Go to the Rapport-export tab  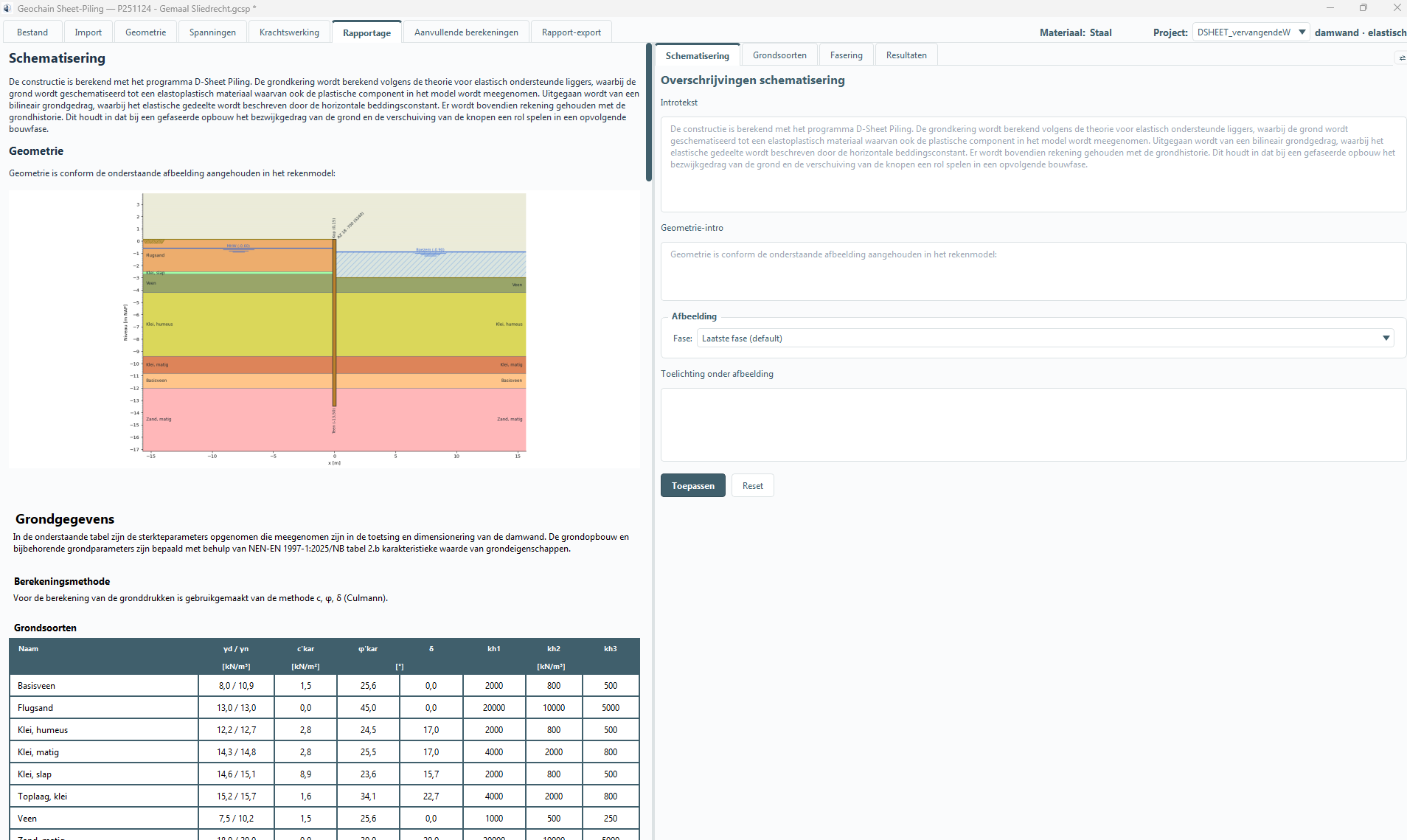coord(572,32)
